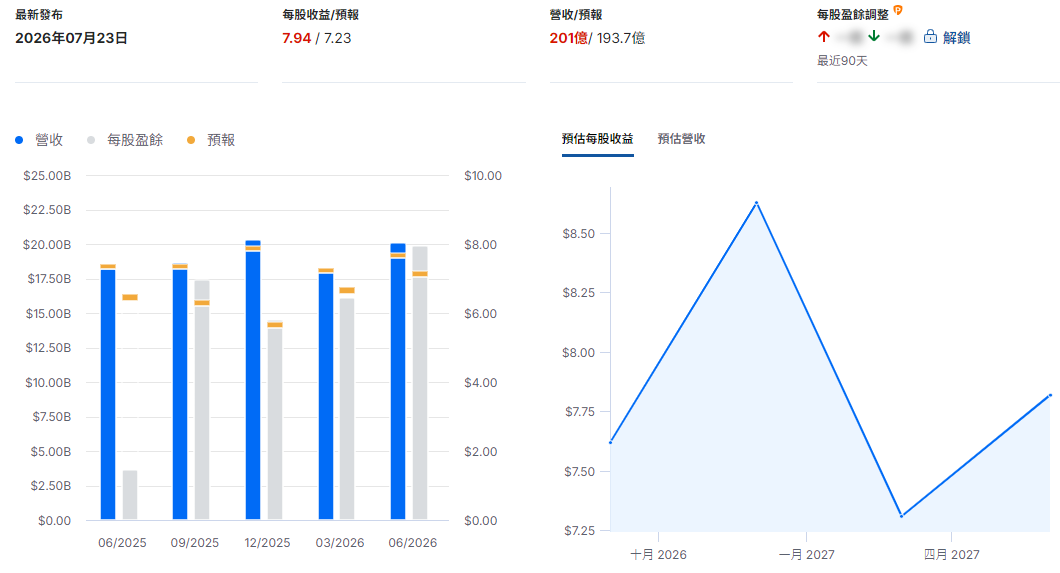Select the blue revenue bar for 06/2025
This screenshot has height=573, width=1060.
108,393
